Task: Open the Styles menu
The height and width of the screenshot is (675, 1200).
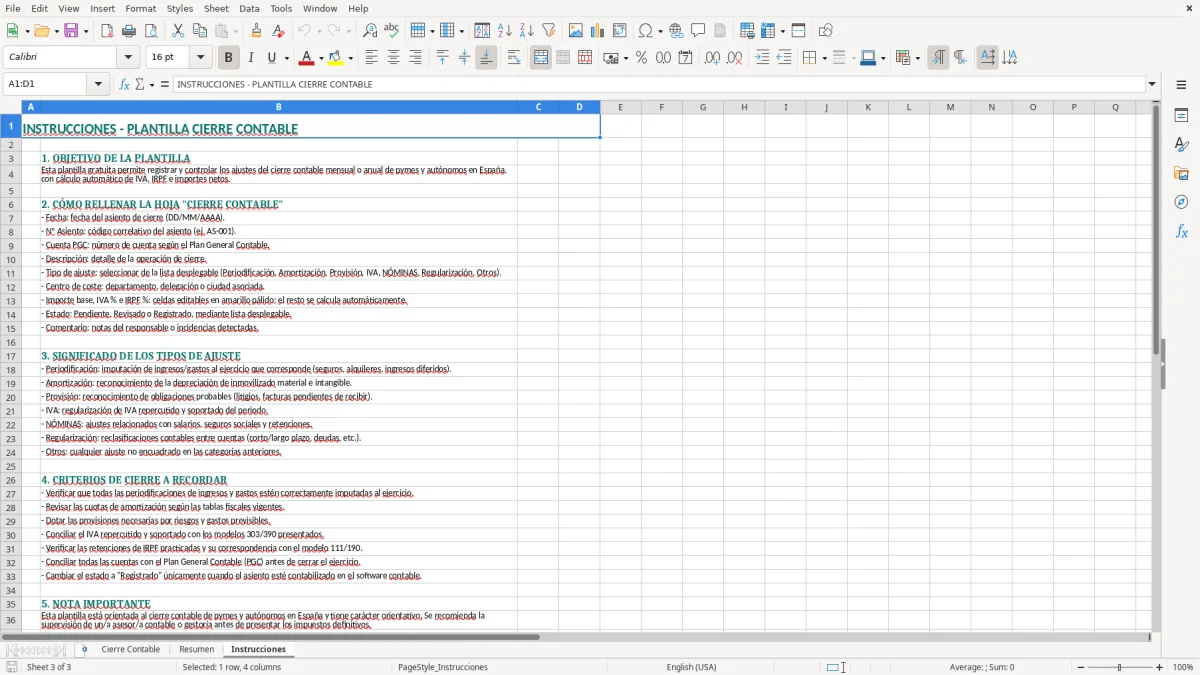Action: click(180, 8)
